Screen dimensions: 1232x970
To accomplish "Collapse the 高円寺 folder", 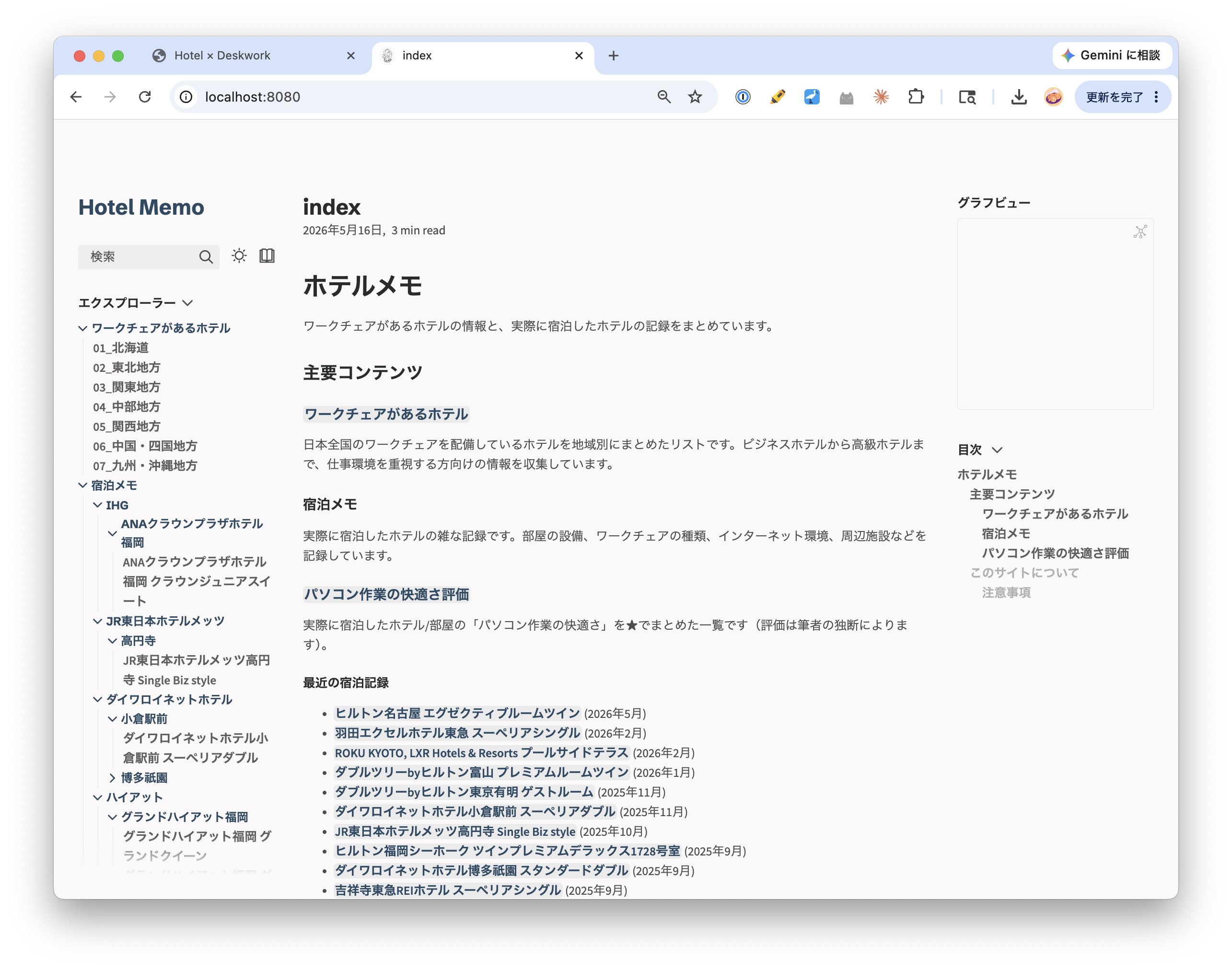I will [113, 641].
